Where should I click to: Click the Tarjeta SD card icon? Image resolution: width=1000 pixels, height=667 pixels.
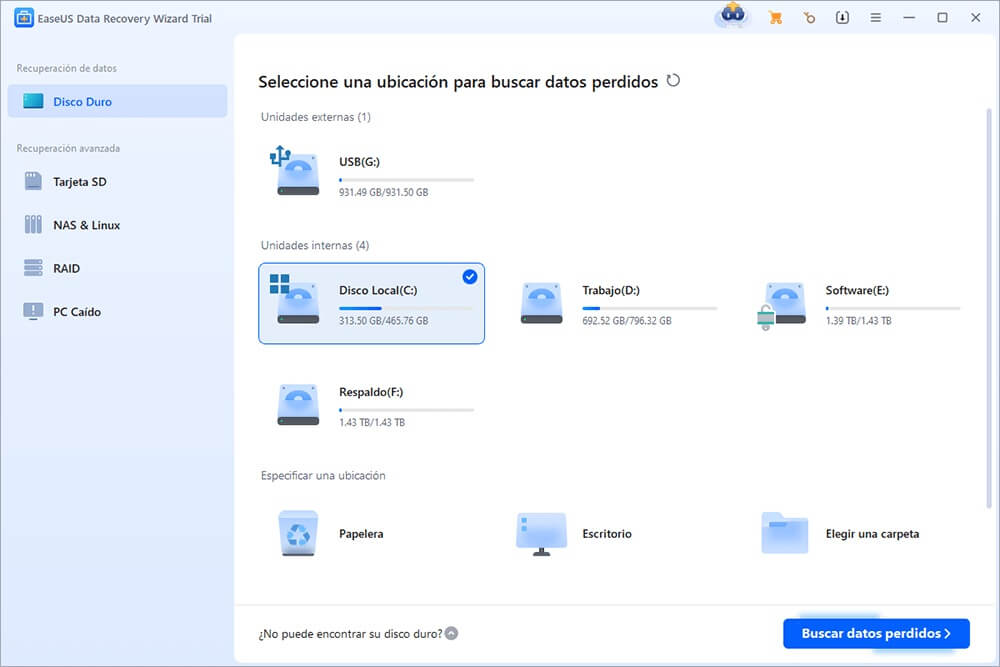[x=33, y=181]
